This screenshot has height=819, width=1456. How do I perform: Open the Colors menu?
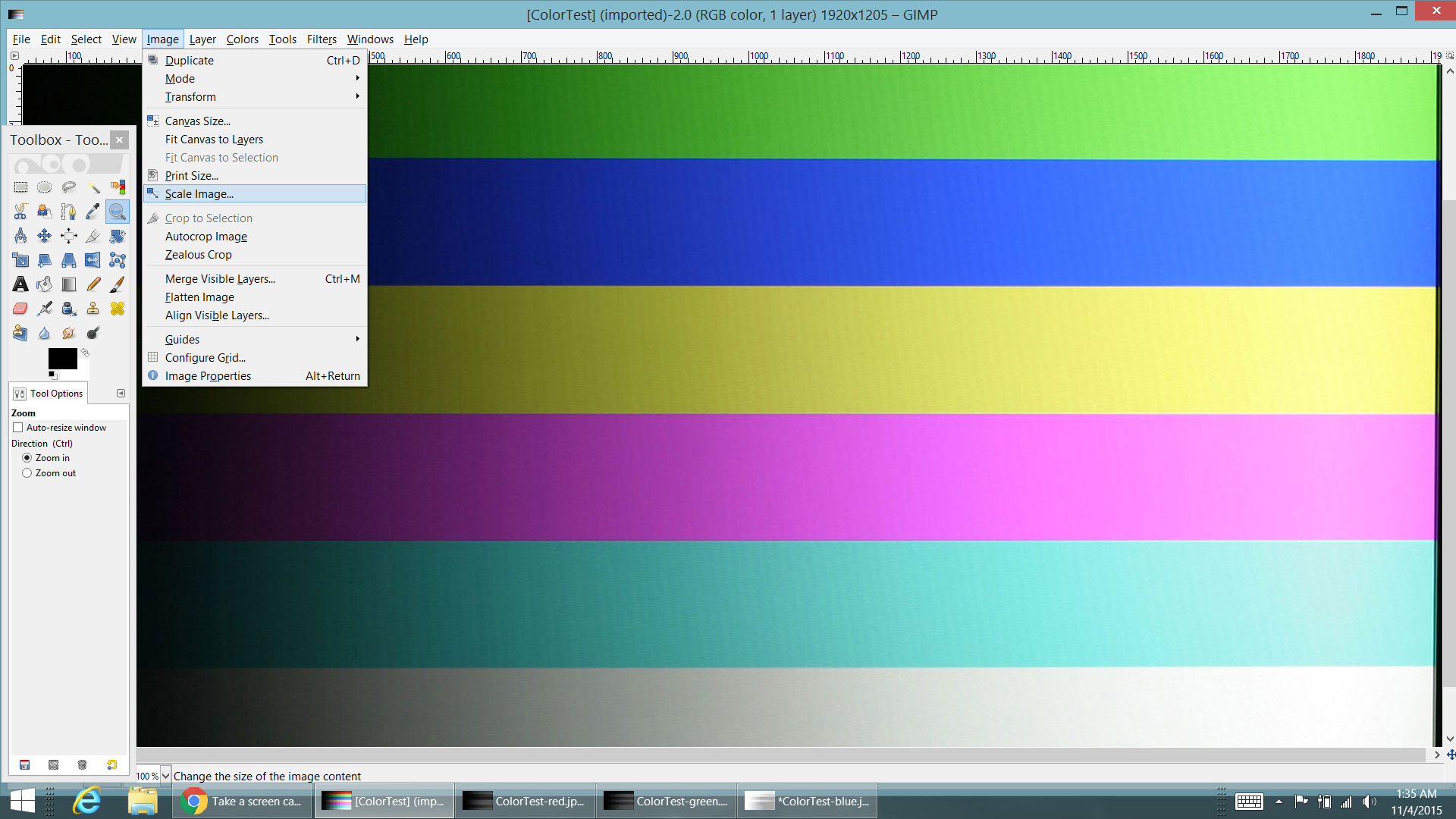point(242,39)
